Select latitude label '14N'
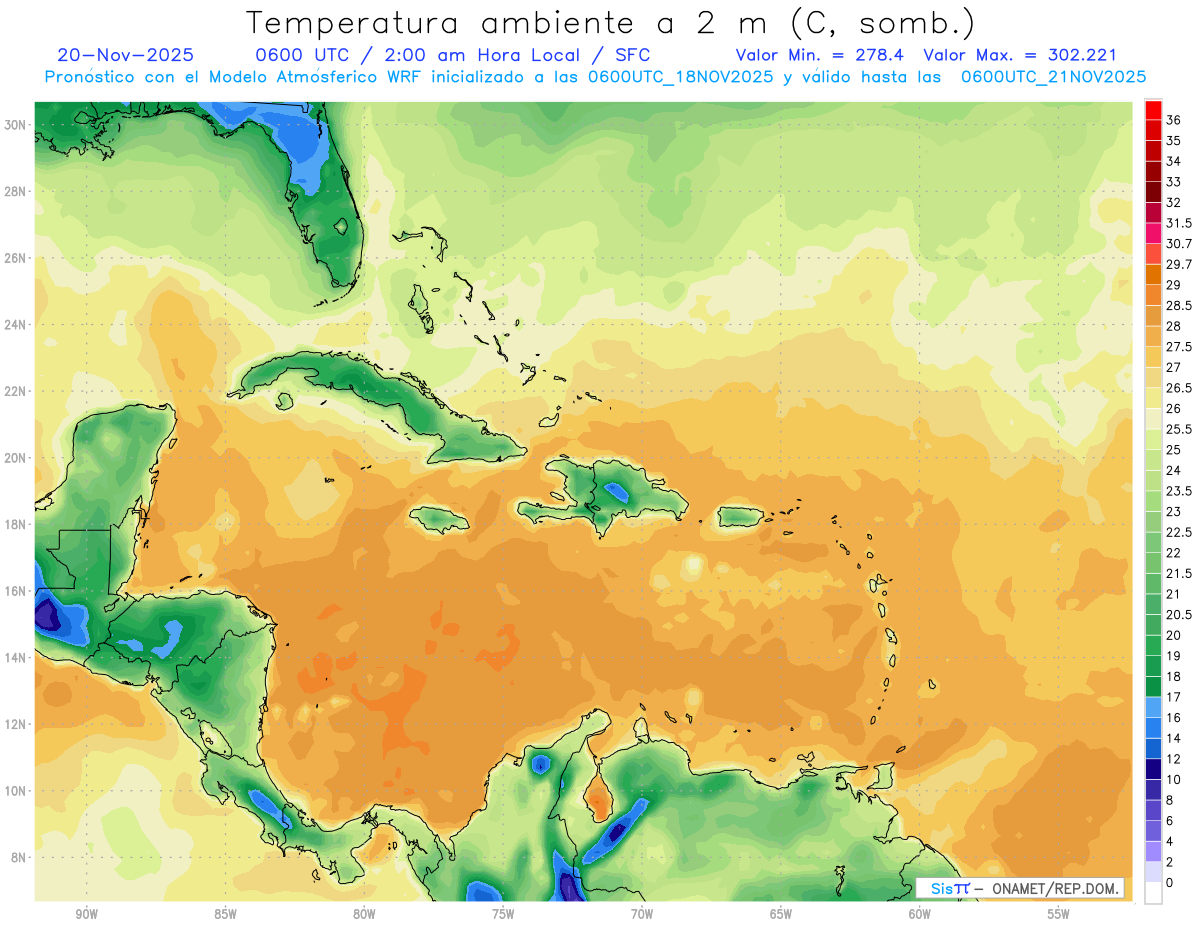1200x927 pixels. click(x=15, y=657)
